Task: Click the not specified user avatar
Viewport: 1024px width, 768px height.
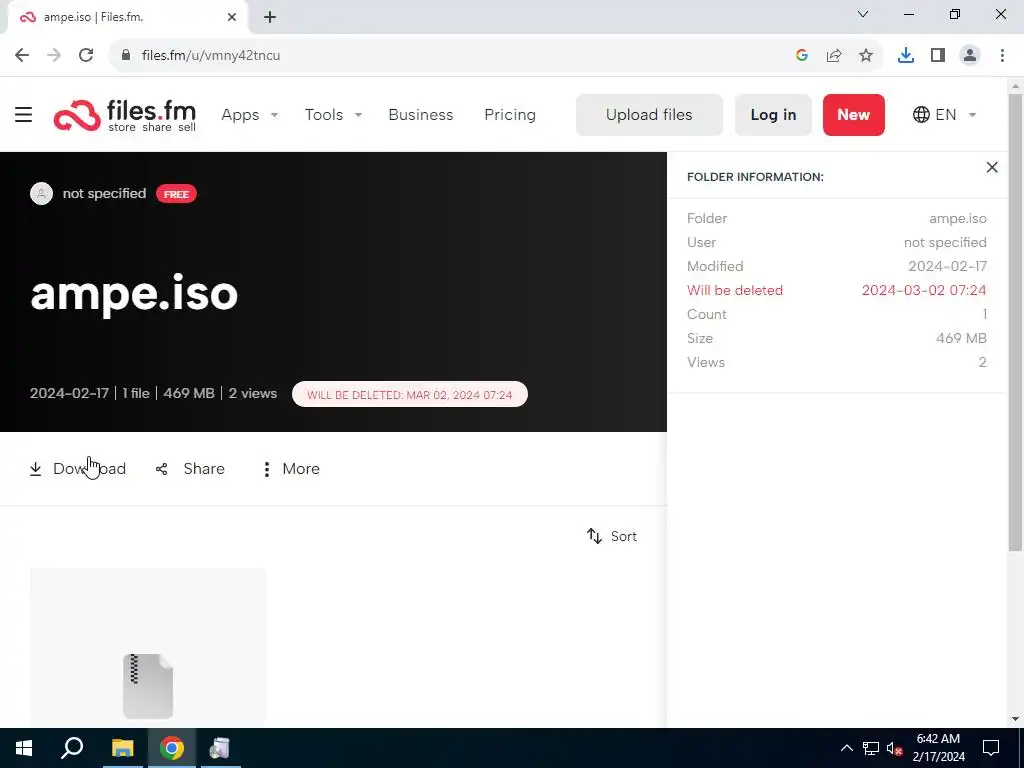Action: coord(41,194)
